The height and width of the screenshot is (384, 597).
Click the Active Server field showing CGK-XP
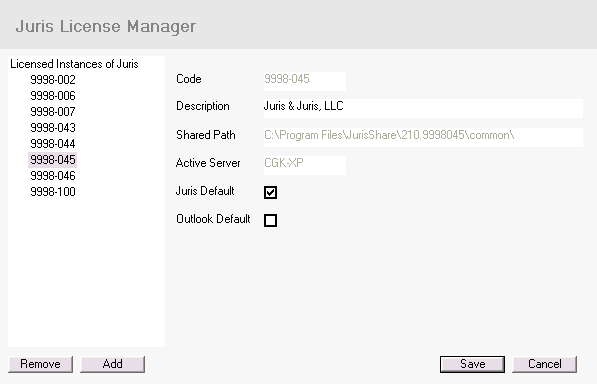pyautogui.click(x=305, y=165)
